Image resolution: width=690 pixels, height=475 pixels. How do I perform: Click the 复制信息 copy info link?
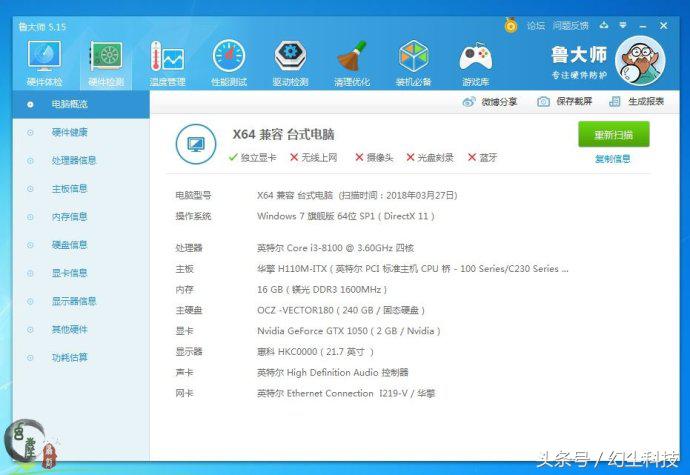613,158
